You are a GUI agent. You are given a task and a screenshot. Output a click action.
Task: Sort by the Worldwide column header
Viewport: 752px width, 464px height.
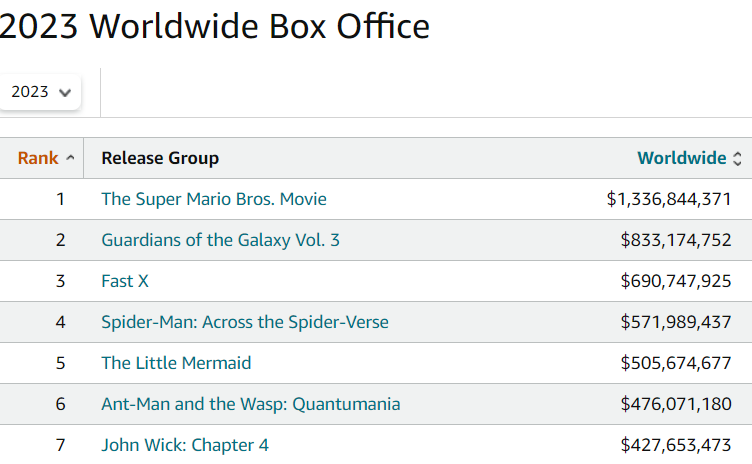point(681,158)
